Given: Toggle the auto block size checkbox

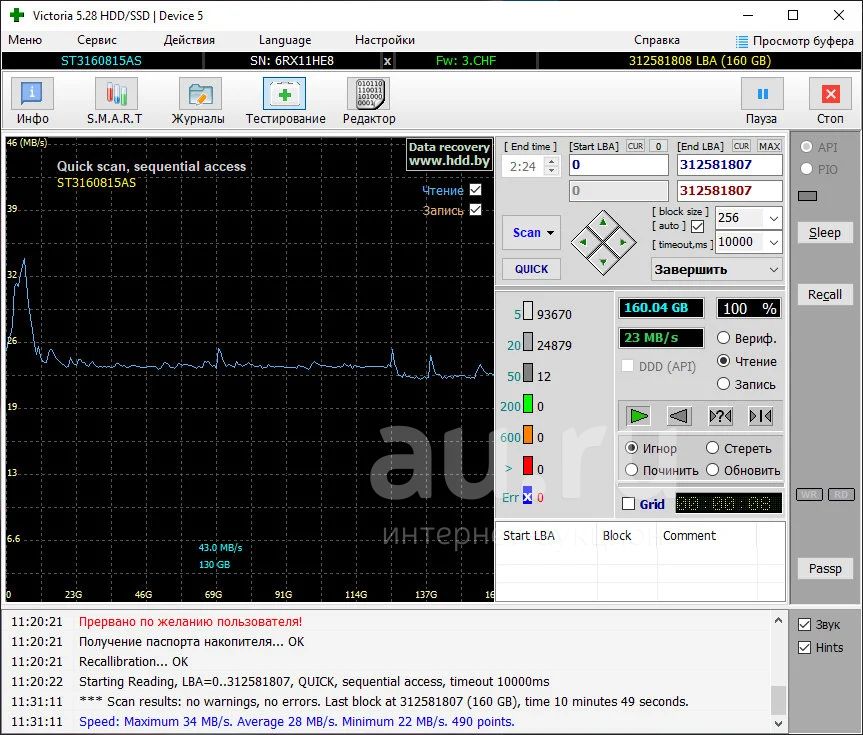Looking at the screenshot, I should tap(697, 226).
